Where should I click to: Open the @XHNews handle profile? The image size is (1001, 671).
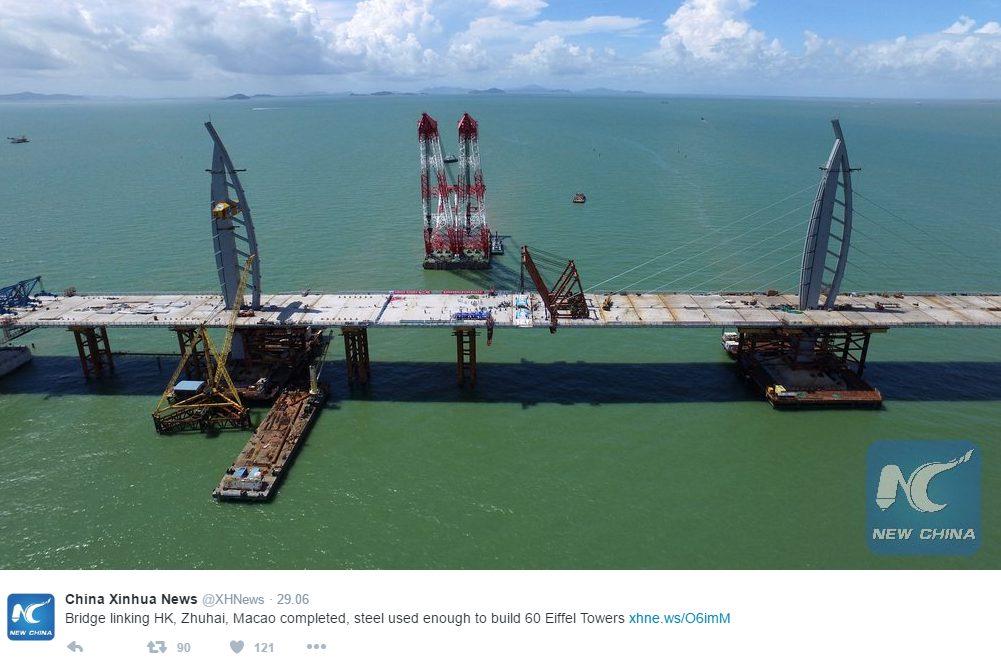(x=233, y=599)
